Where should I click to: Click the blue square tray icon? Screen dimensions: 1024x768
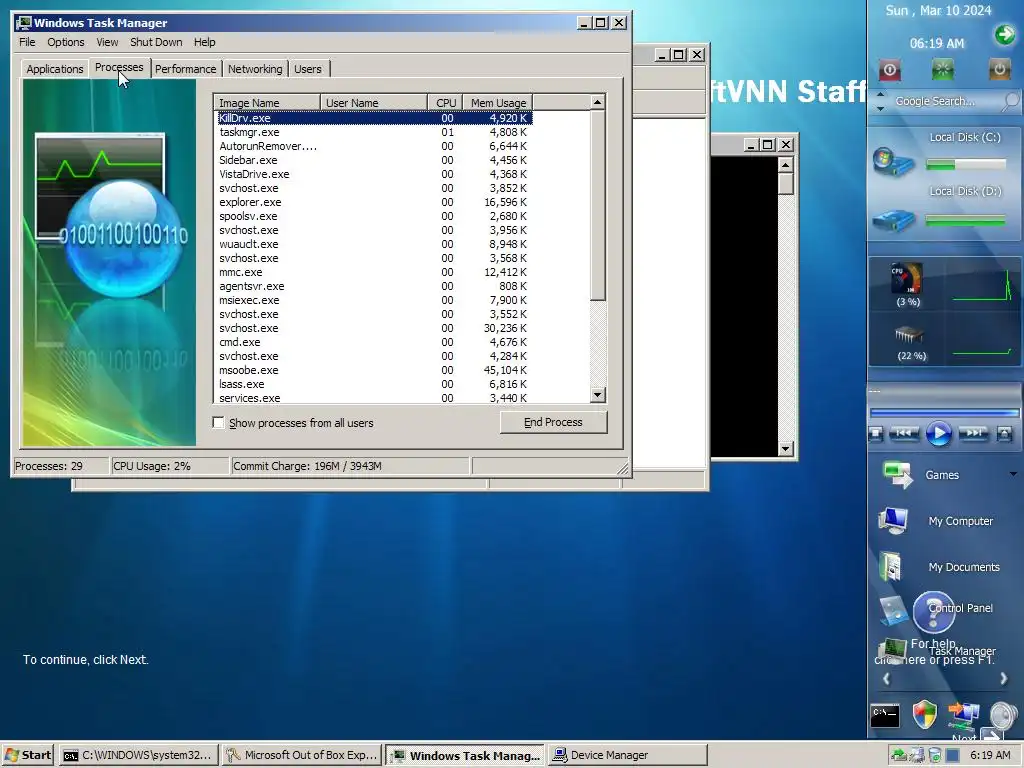[x=953, y=756]
